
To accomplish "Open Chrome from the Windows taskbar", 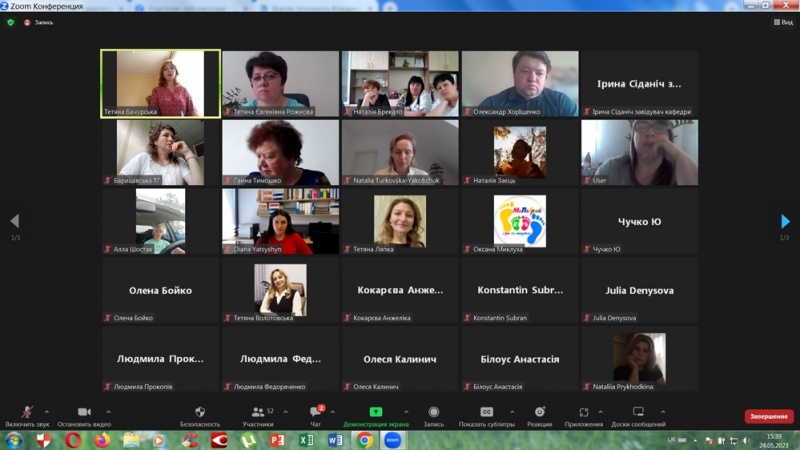I will click(365, 440).
